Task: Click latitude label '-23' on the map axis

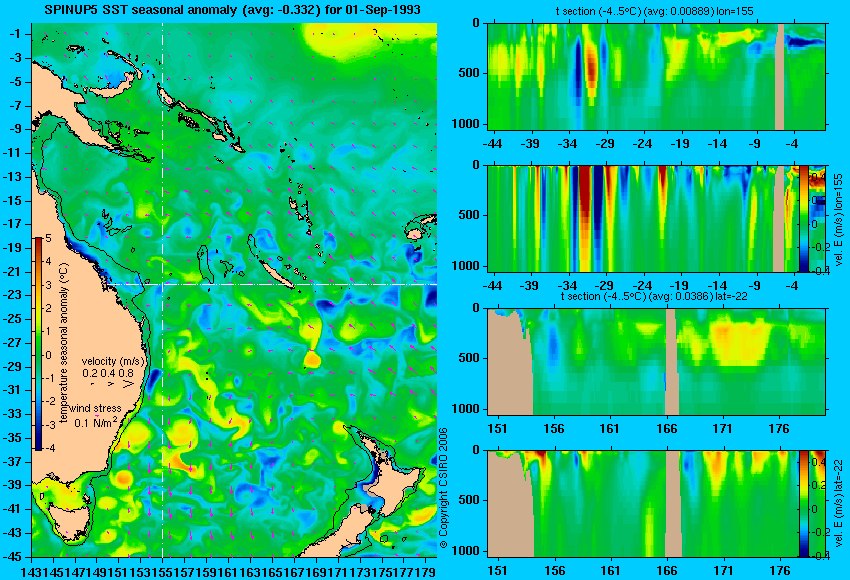Action: pos(13,295)
